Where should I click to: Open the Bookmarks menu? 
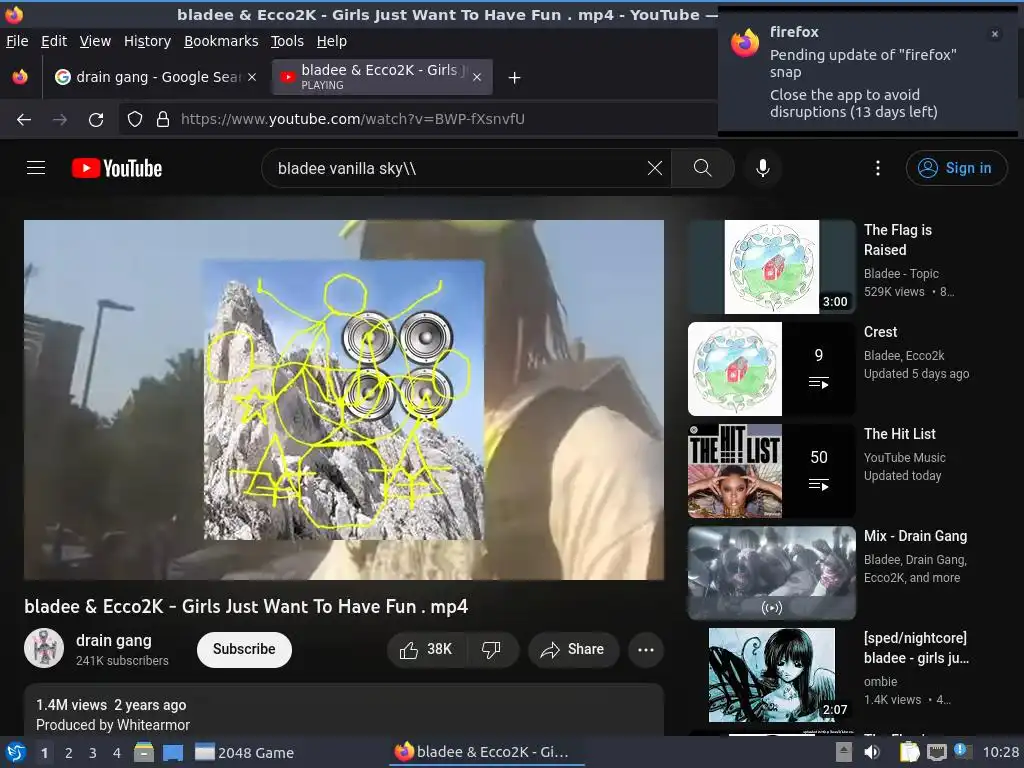[221, 41]
